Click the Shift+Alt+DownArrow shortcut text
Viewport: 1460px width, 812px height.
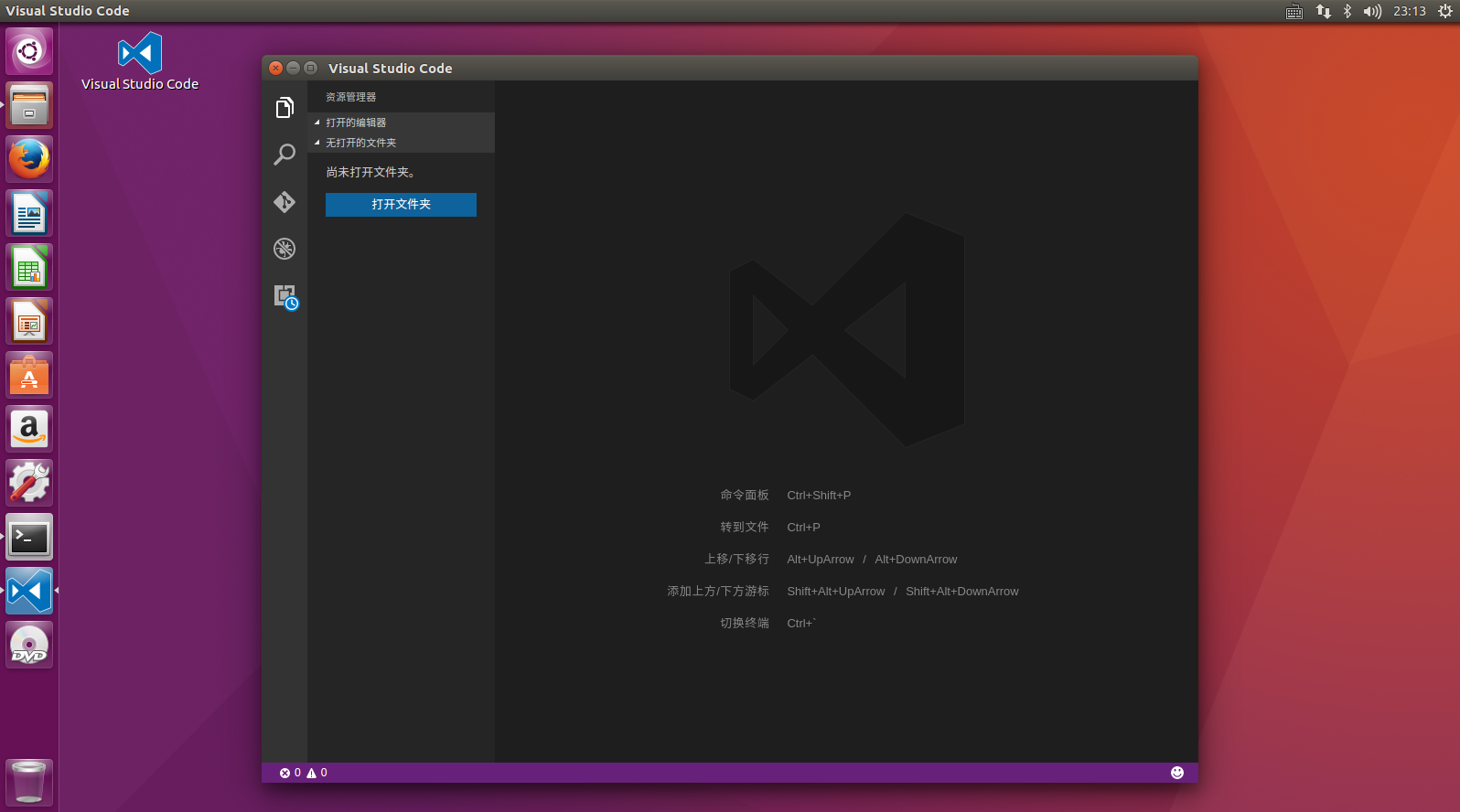[x=961, y=591]
